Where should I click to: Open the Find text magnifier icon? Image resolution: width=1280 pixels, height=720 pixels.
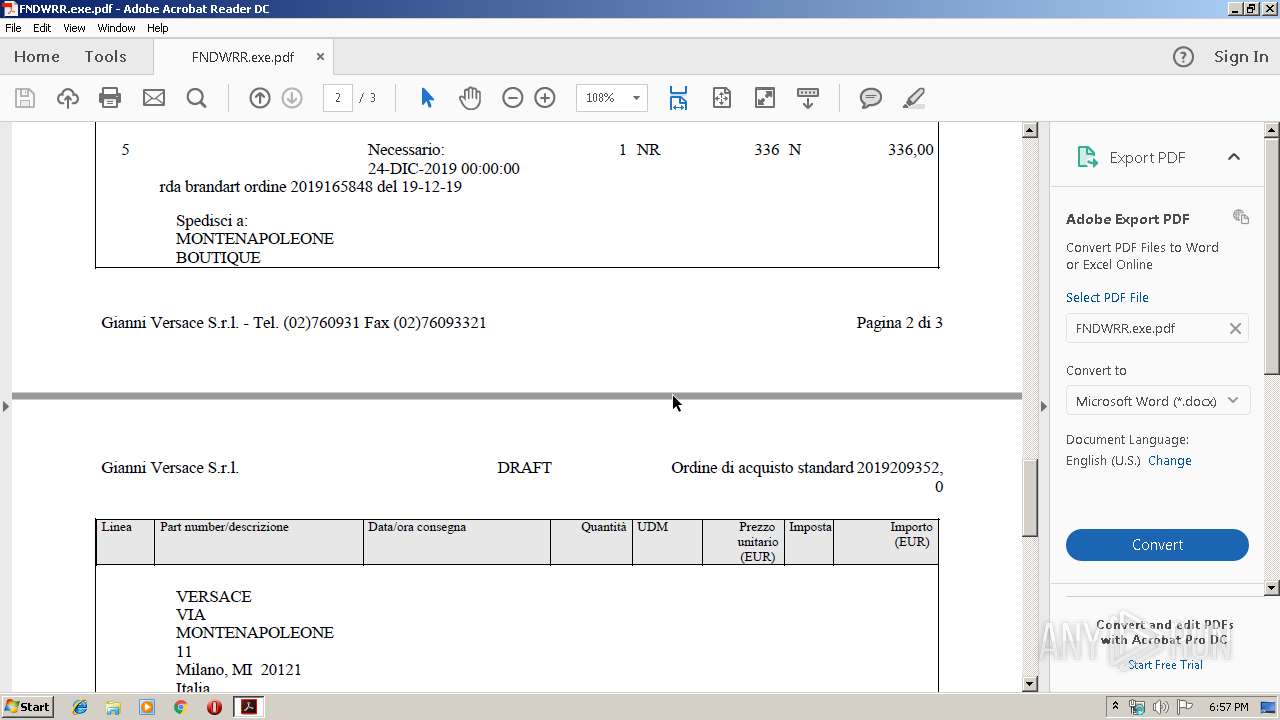pos(196,98)
